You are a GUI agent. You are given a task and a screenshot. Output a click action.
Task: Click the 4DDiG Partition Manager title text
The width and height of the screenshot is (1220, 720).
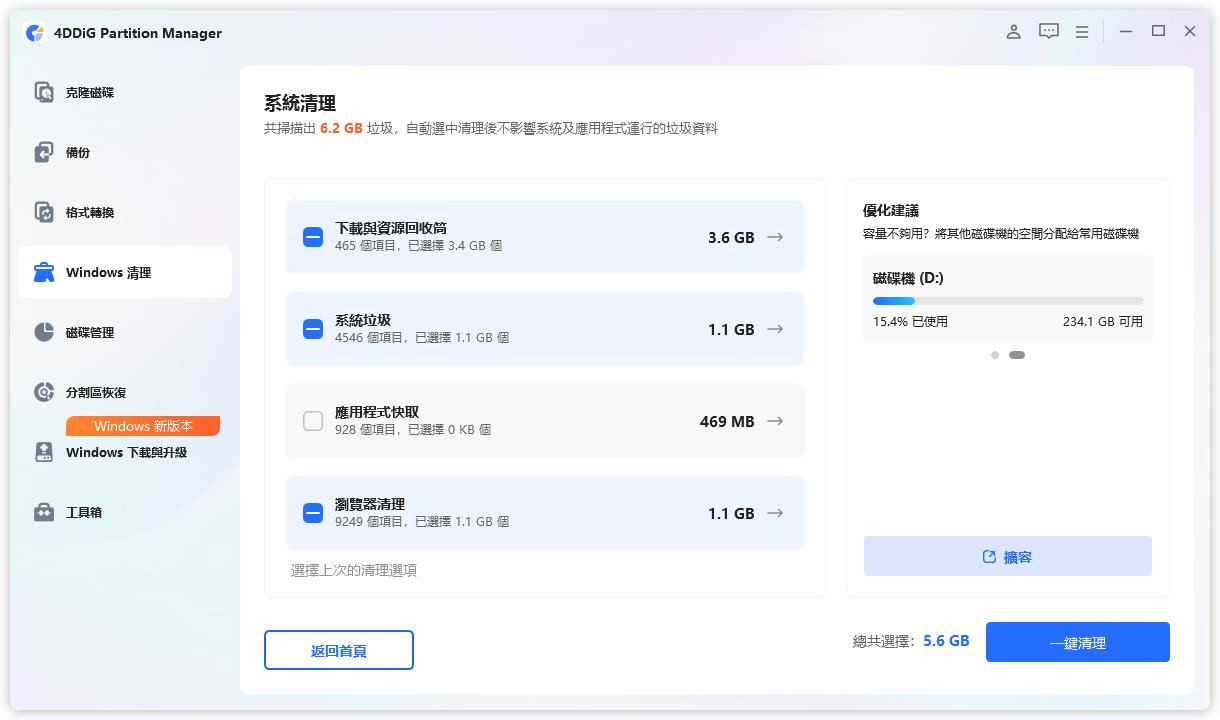[x=138, y=33]
